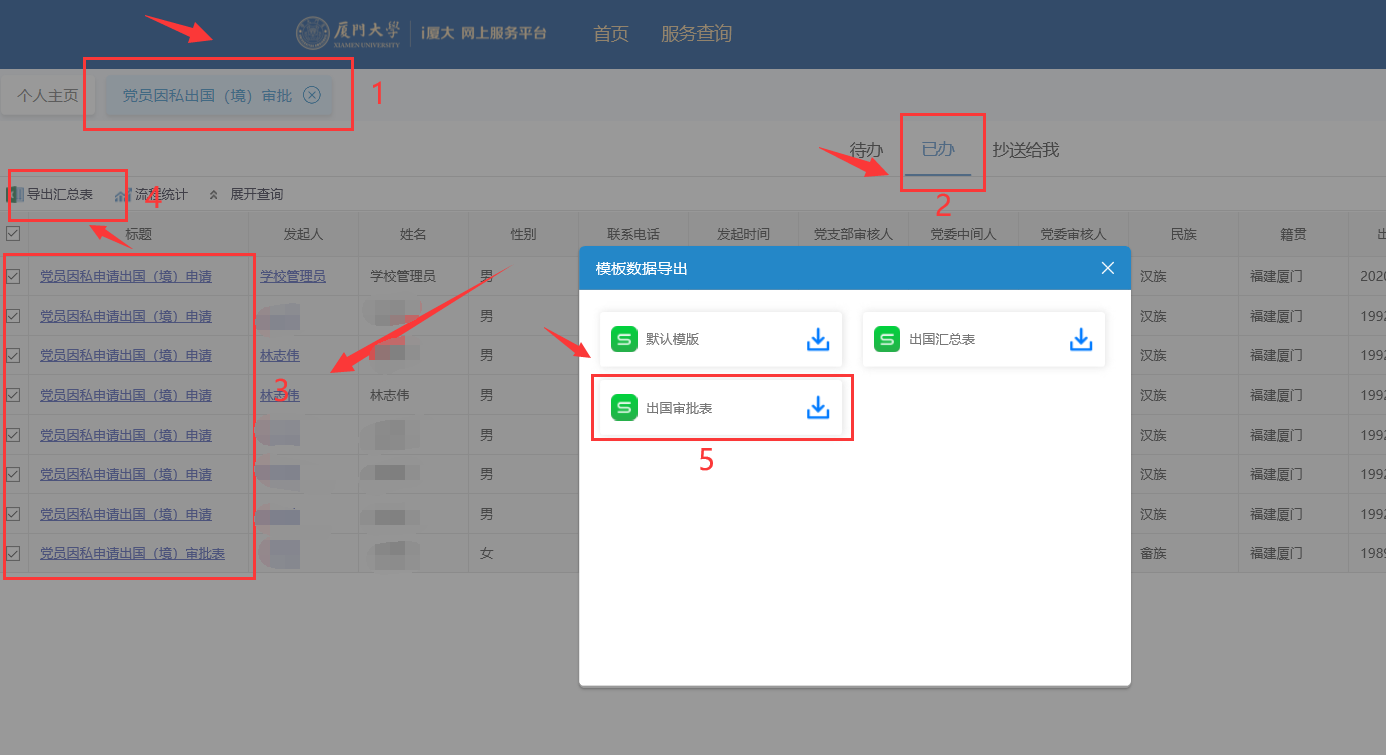Open the 服务查询 menu

pyautogui.click(x=696, y=34)
